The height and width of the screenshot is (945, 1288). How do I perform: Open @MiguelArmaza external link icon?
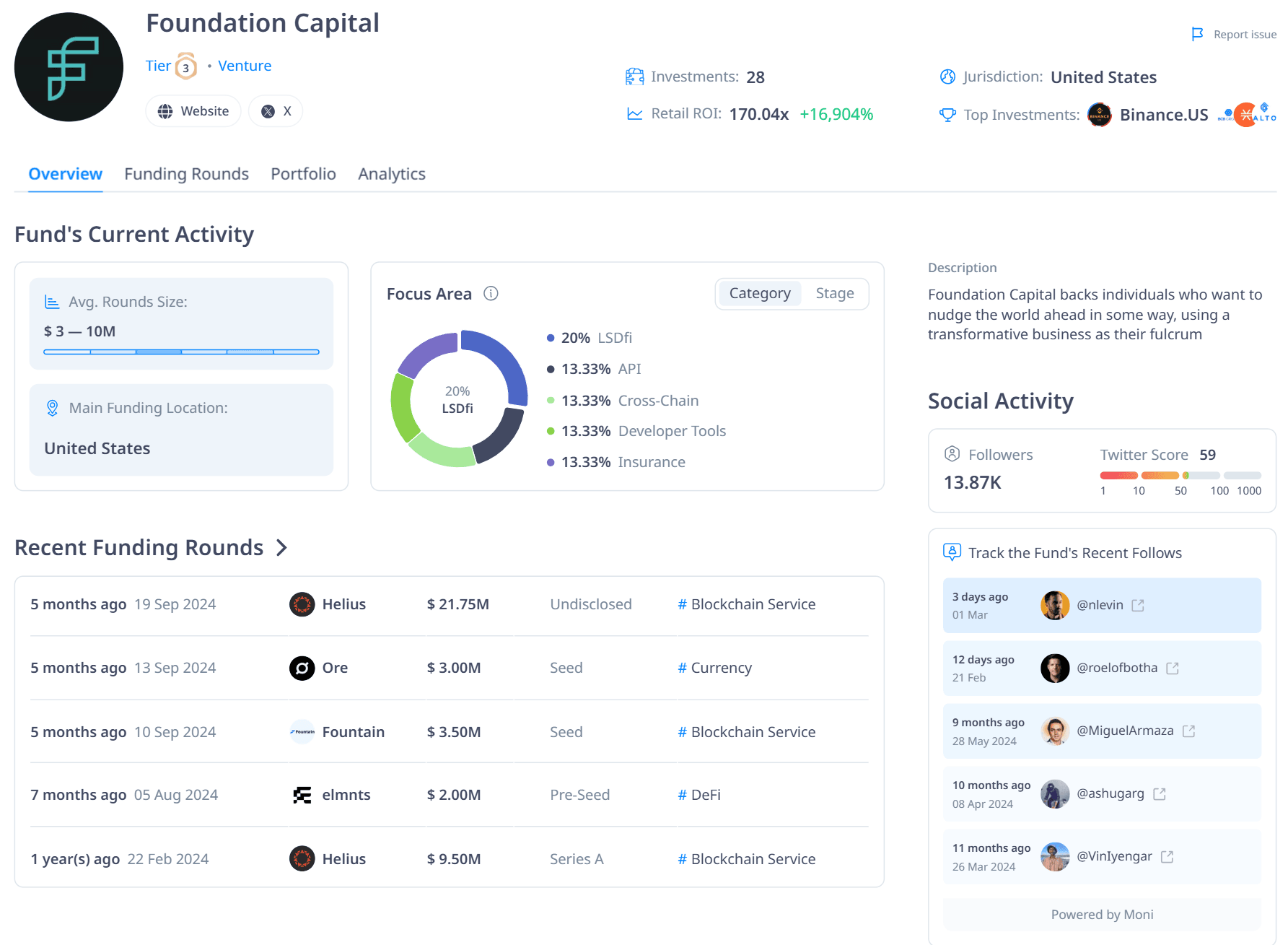(x=1189, y=731)
